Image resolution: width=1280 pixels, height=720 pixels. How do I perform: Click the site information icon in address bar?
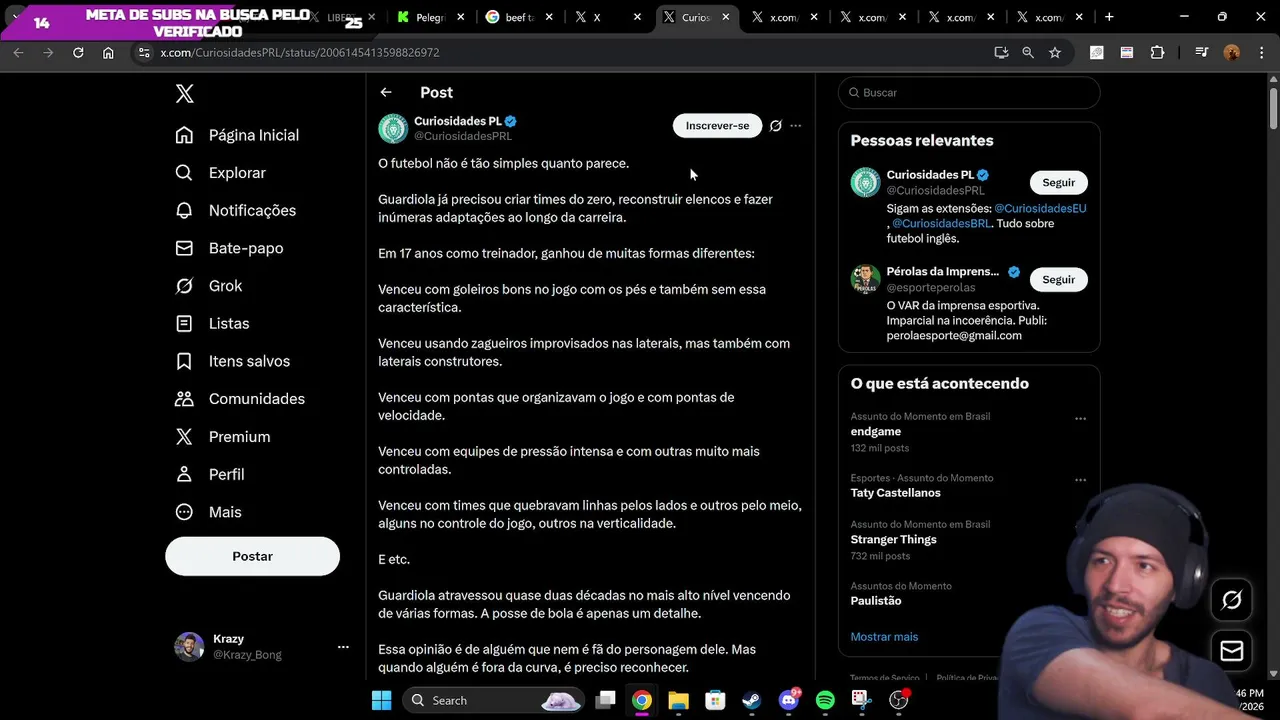[x=144, y=52]
